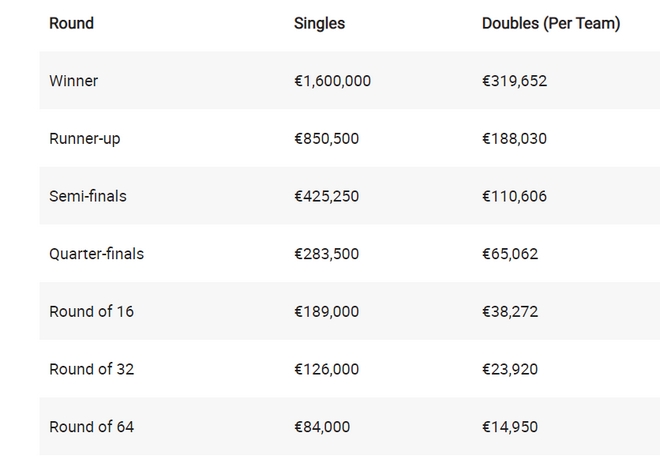The image size is (660, 456).
Task: Click the €23,920 doubles amount
Action: tap(510, 369)
